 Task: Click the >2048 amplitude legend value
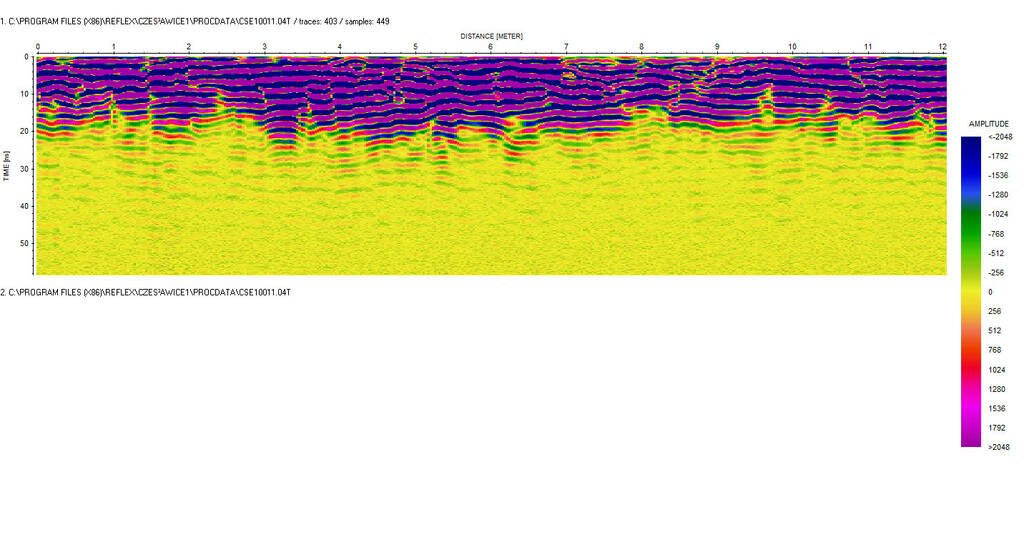(997, 447)
